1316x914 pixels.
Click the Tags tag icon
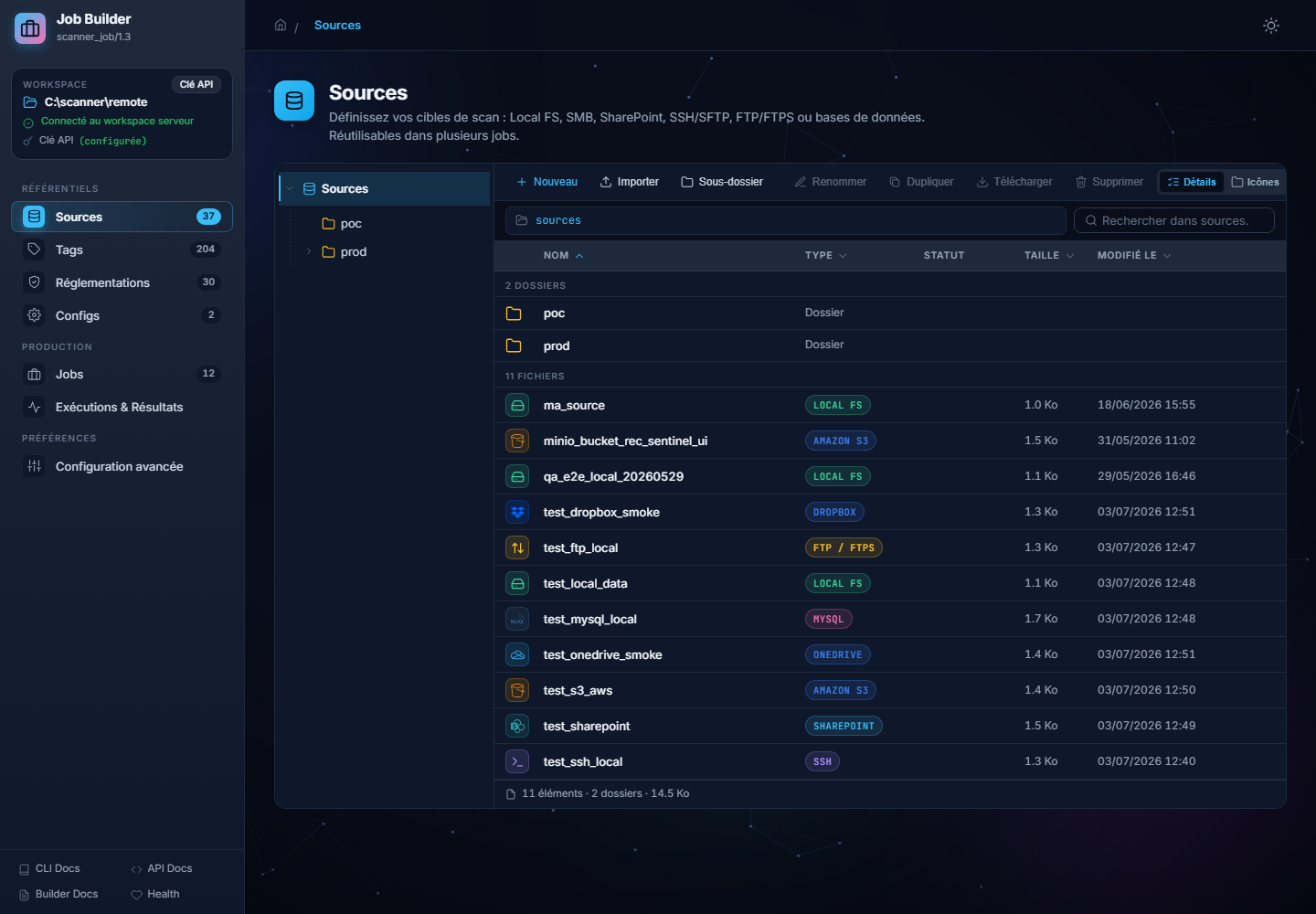34,250
